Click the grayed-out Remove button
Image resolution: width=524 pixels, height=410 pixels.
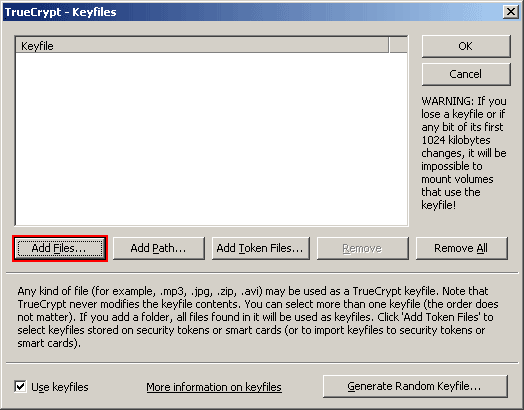363,248
